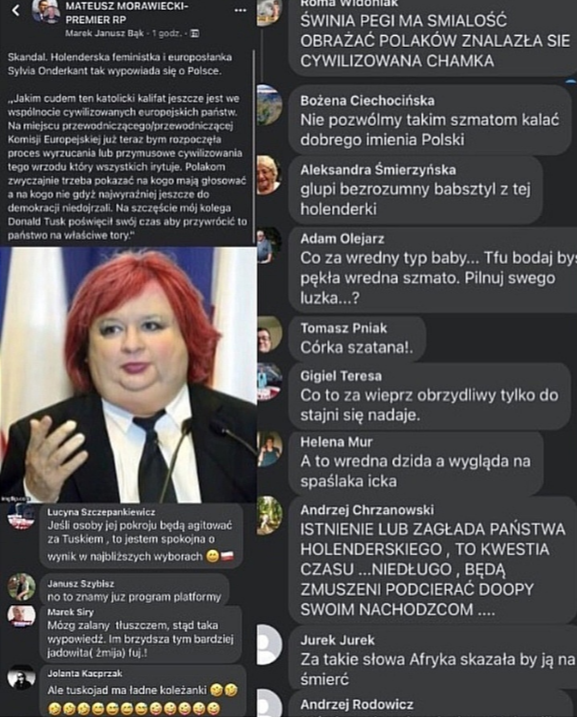Open author Marek Janusz Bąk's profile

pyautogui.click(x=105, y=33)
